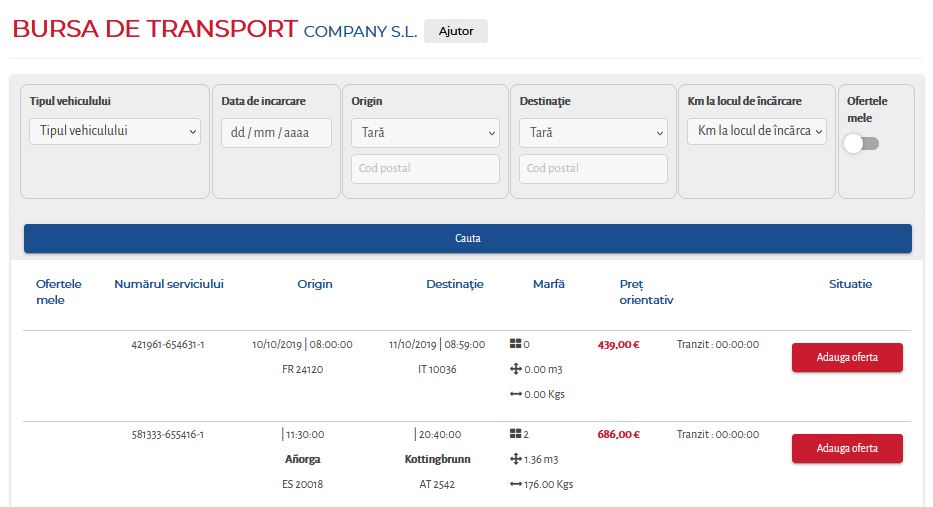The width and height of the screenshot is (933, 507).
Task: Click the Data de incarcare date field
Action: pyautogui.click(x=276, y=133)
